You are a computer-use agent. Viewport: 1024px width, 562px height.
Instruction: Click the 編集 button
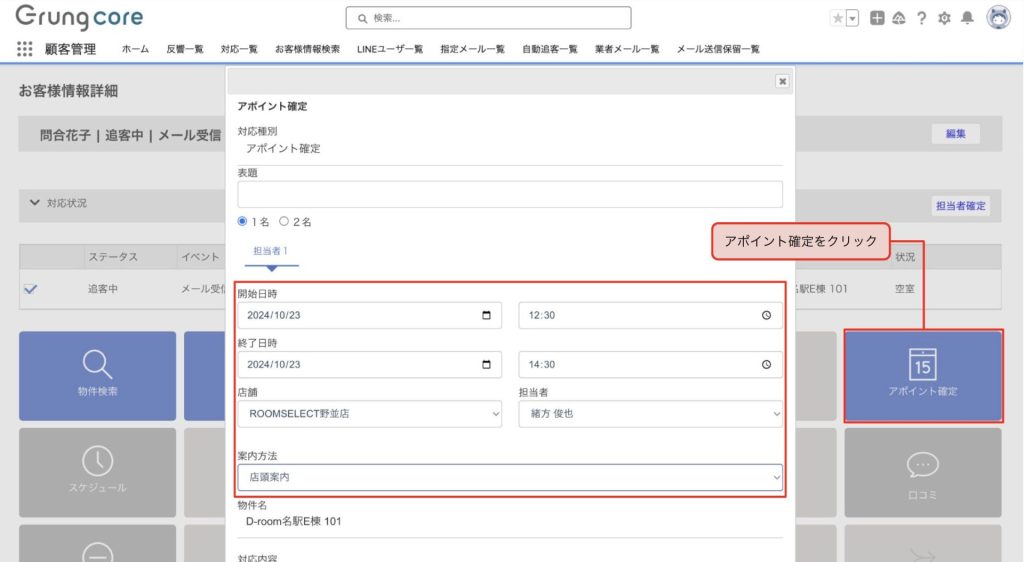(x=955, y=134)
